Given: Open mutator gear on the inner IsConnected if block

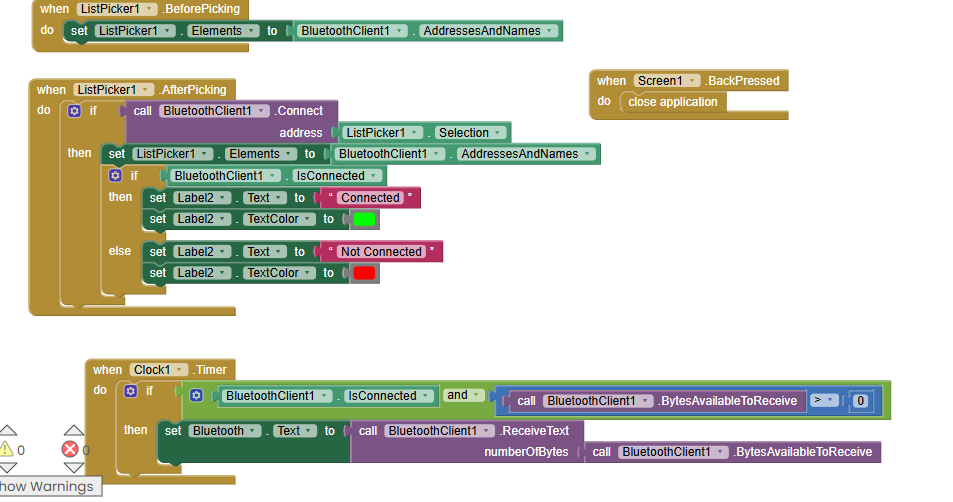Looking at the screenshot, I should click(115, 176).
